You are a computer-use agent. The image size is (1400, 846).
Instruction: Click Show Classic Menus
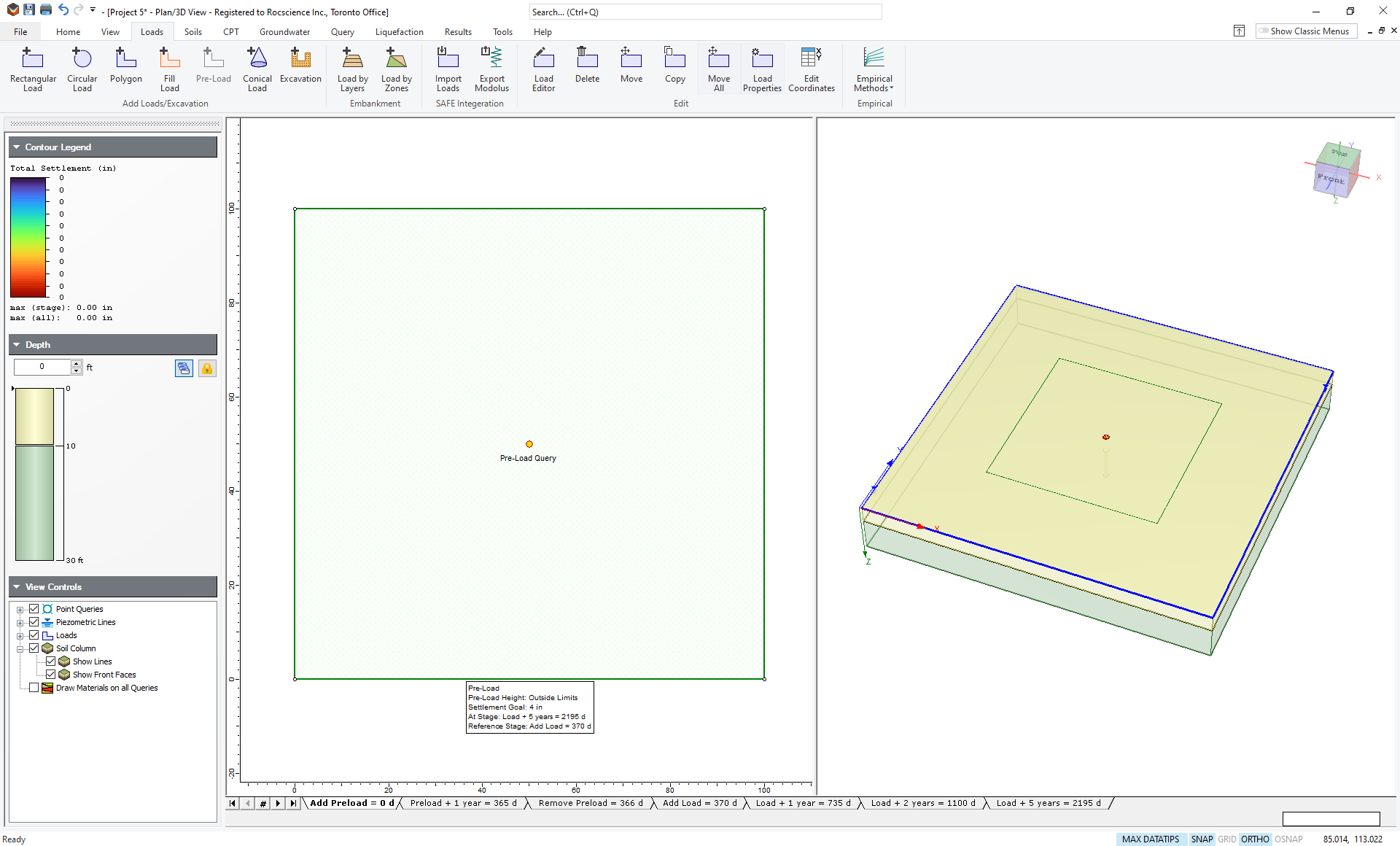click(1306, 31)
